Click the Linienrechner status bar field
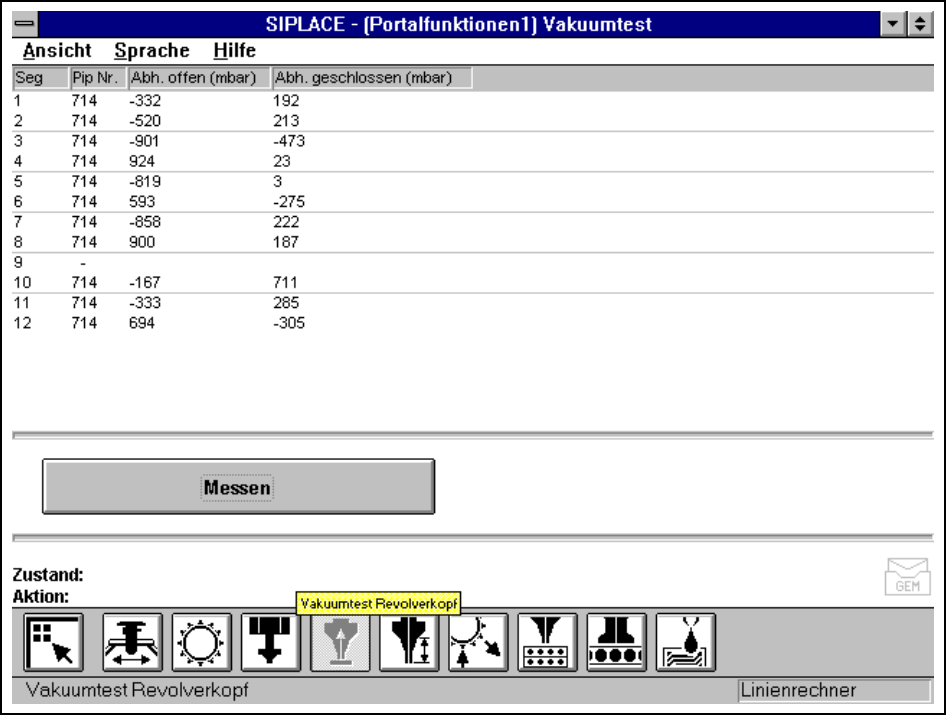Image resolution: width=946 pixels, height=715 pixels. pyautogui.click(x=834, y=690)
